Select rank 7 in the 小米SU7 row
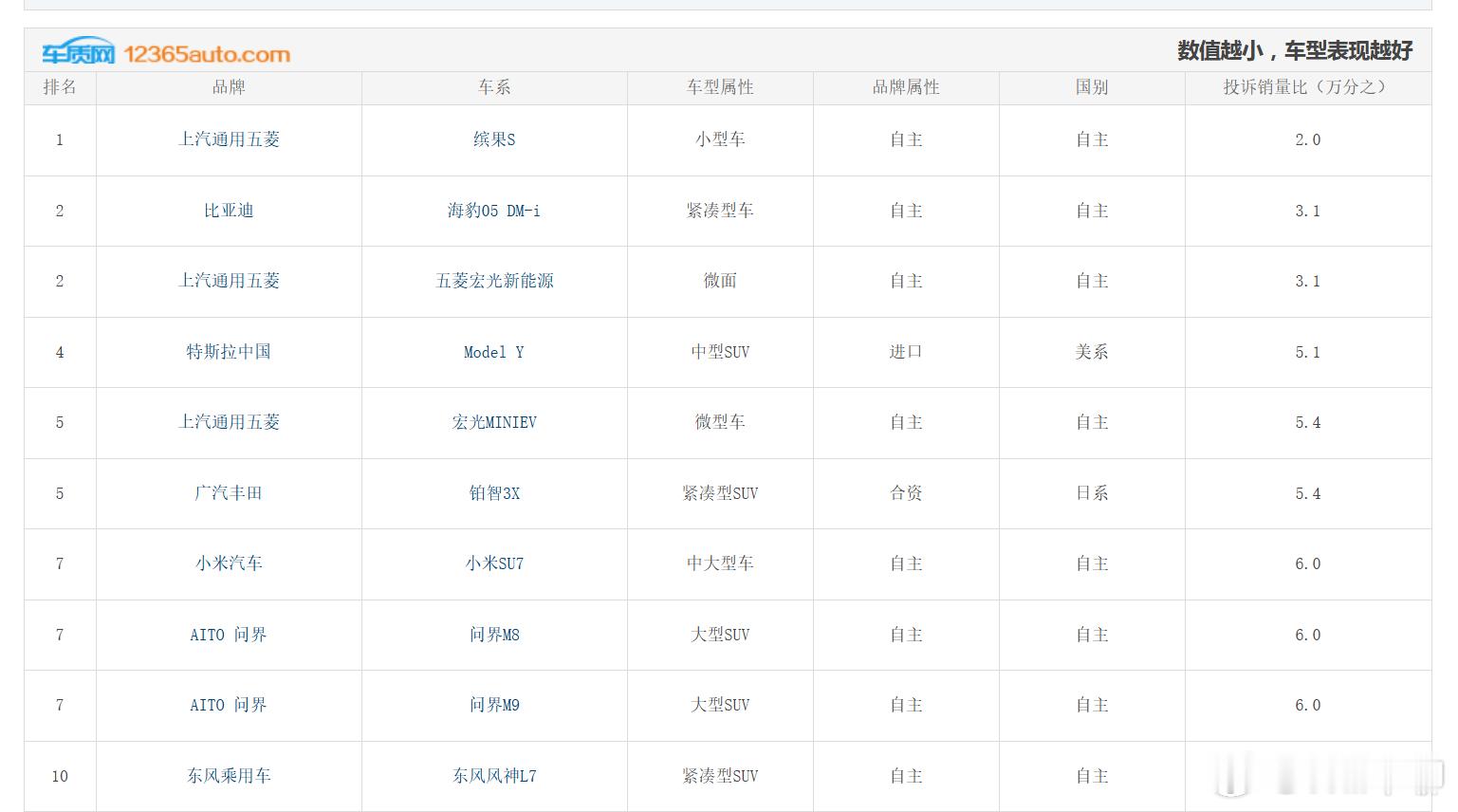This screenshot has height=812, width=1458. pos(60,563)
